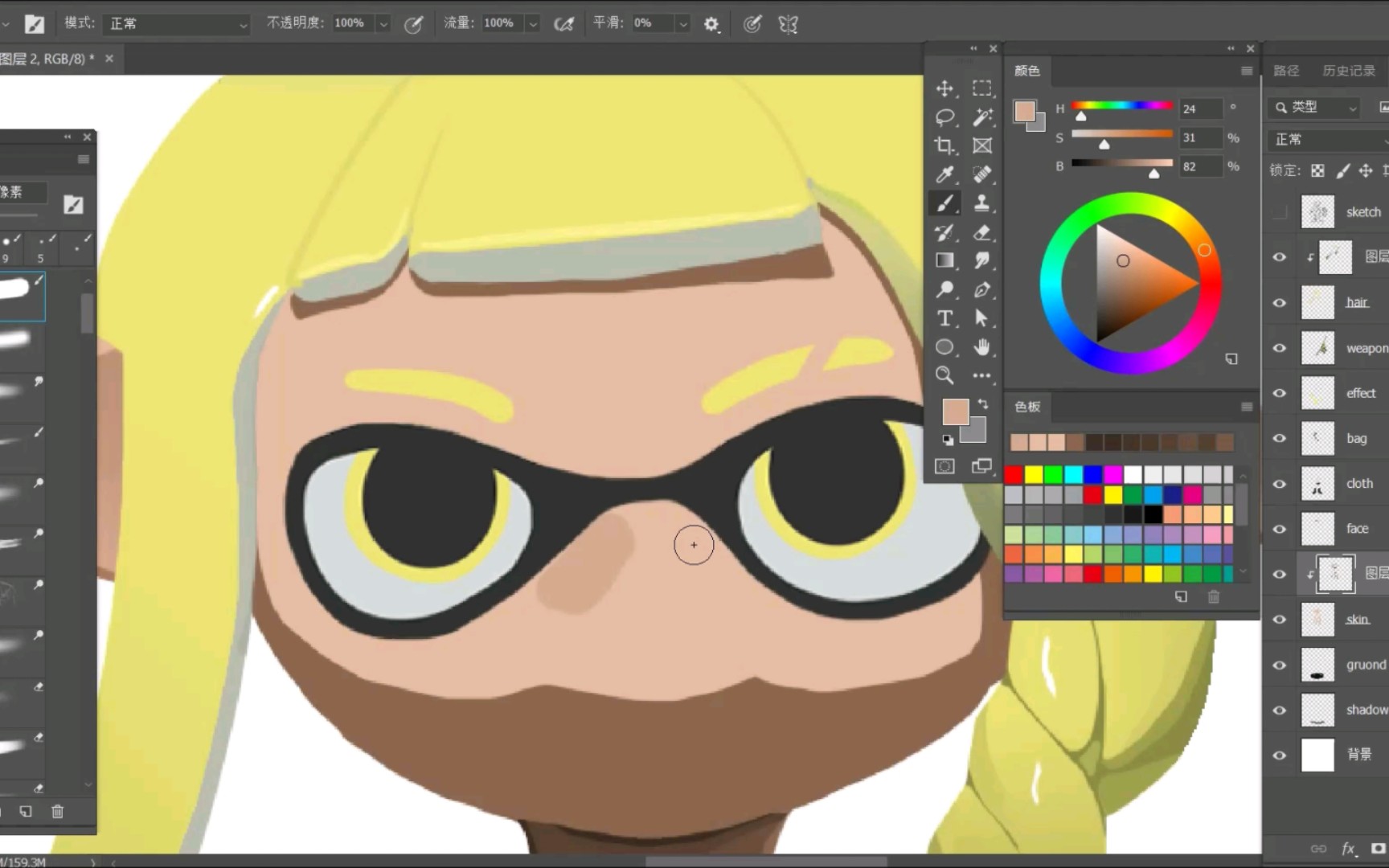The width and height of the screenshot is (1389, 868).
Task: Select the Smudge tool
Action: 981,260
